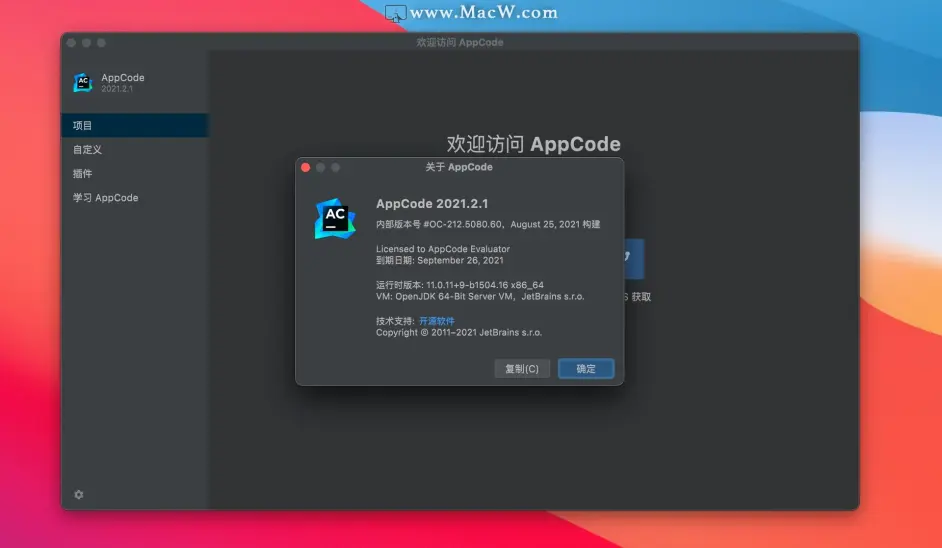Click the VM: OpenJDK 64-Bit Server line

(x=480, y=296)
